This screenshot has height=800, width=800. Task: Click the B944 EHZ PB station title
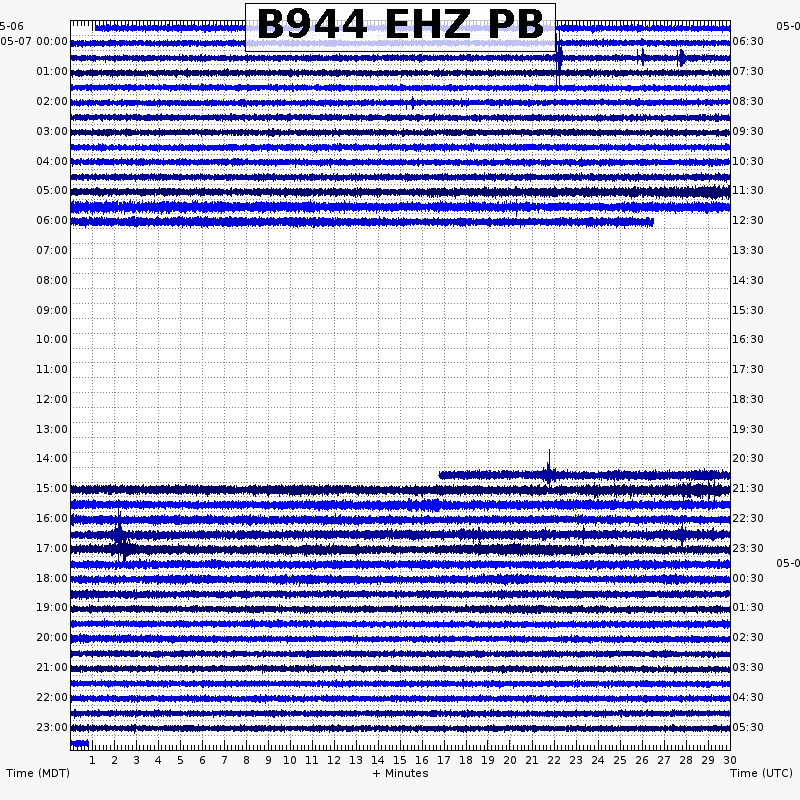400,24
